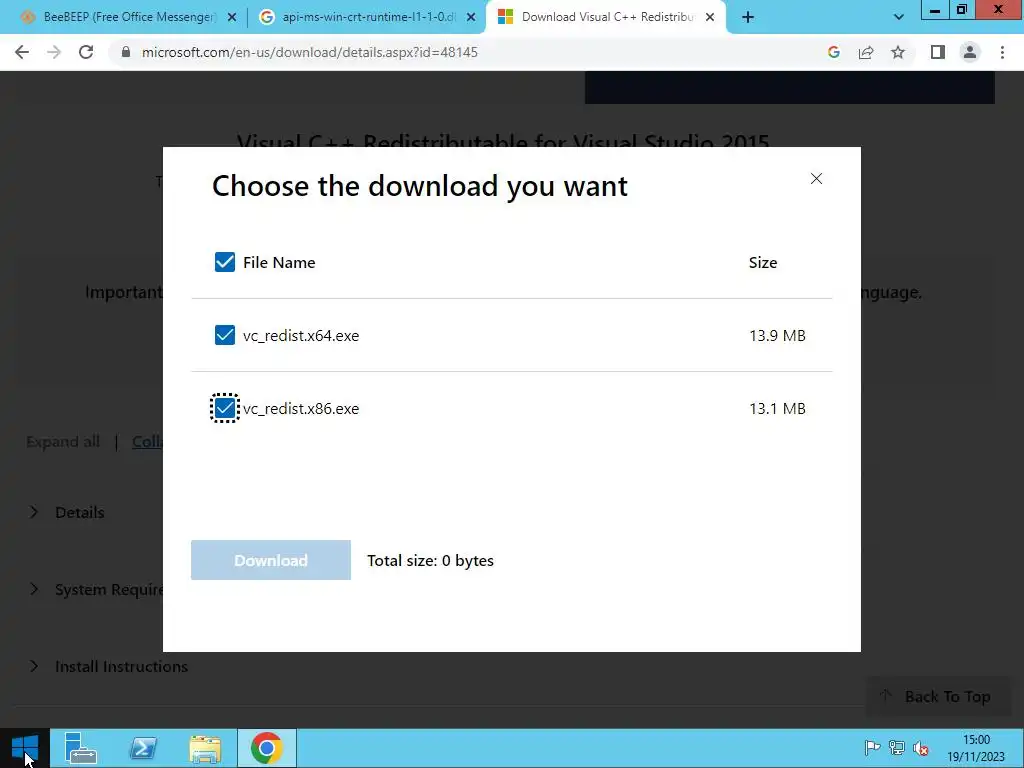Toggle the File Name select-all checkbox

pos(225,262)
